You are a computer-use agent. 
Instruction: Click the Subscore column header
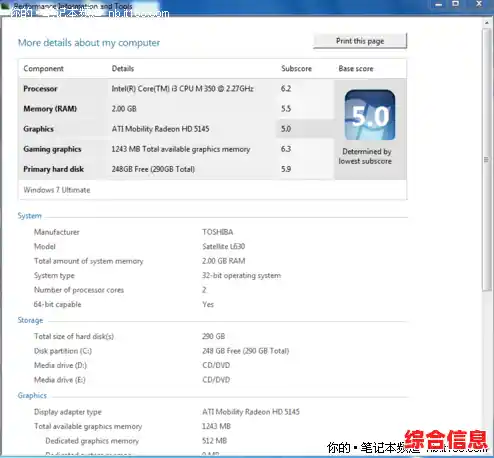click(x=296, y=69)
